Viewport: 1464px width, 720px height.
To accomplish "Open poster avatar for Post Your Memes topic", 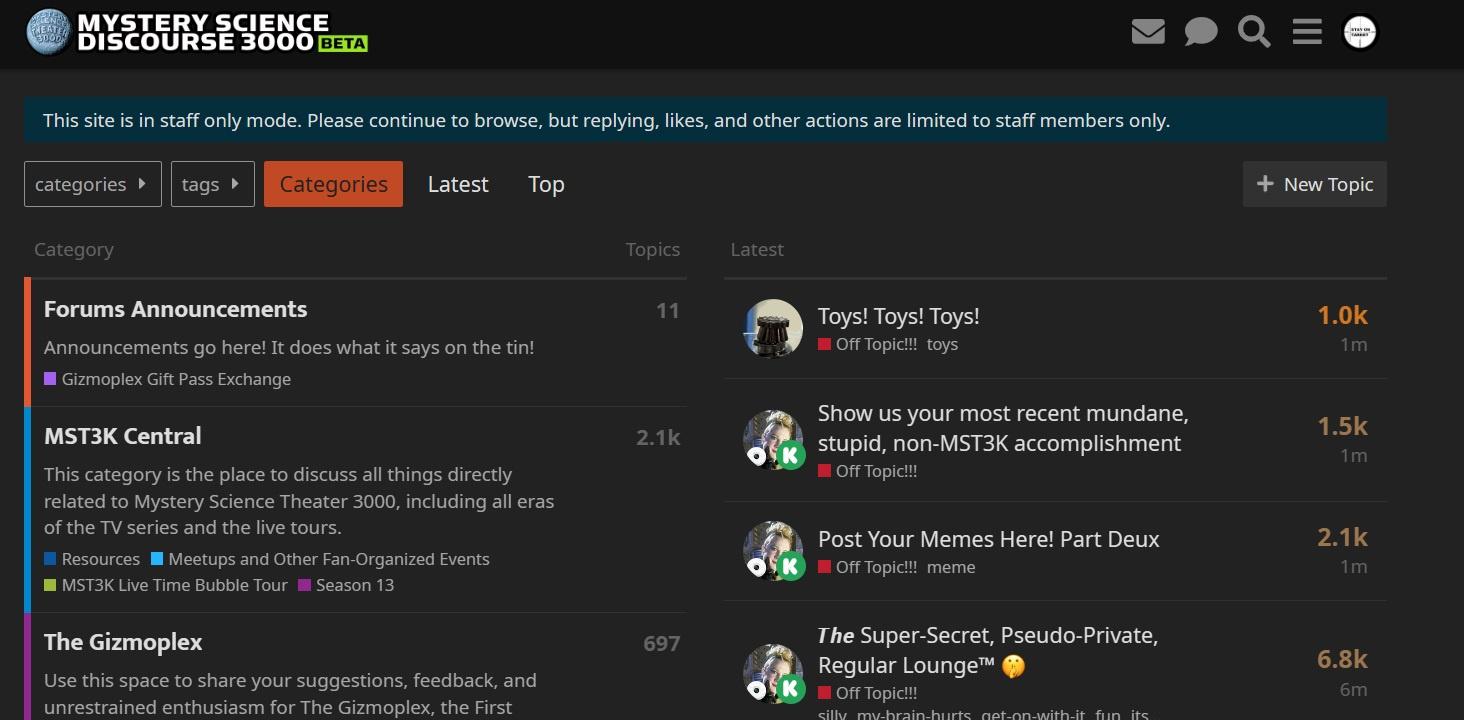I will 773,550.
